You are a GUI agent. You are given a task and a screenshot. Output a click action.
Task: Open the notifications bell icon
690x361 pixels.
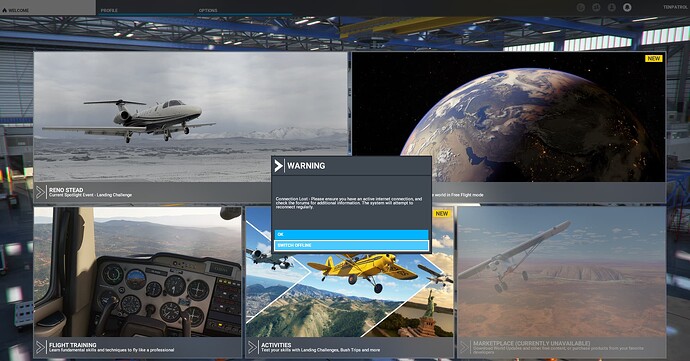(x=627, y=7)
